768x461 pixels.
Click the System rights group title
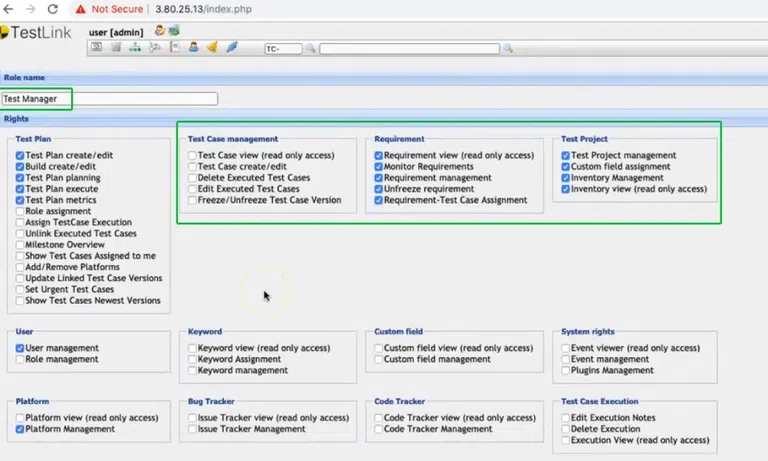tap(588, 332)
